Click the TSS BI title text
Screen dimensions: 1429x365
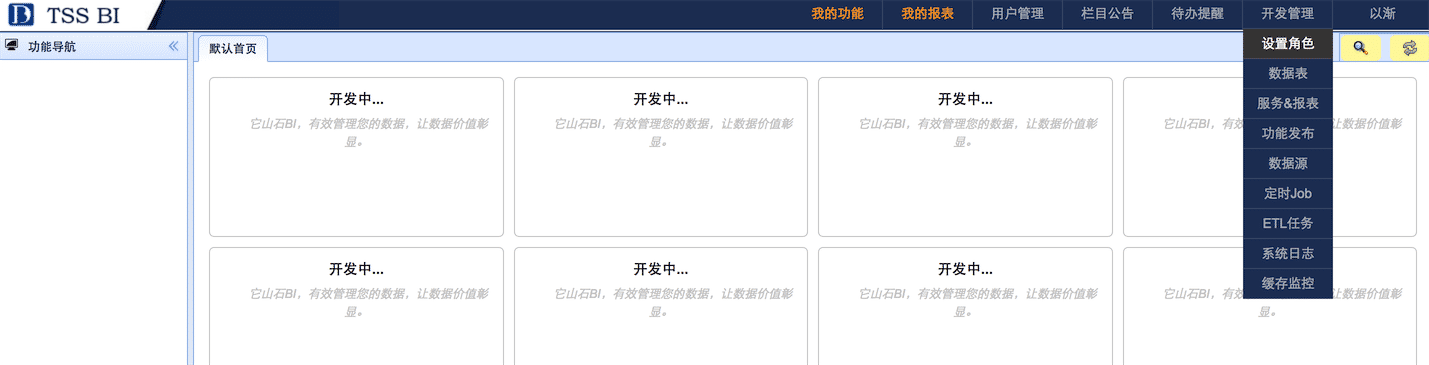83,15
